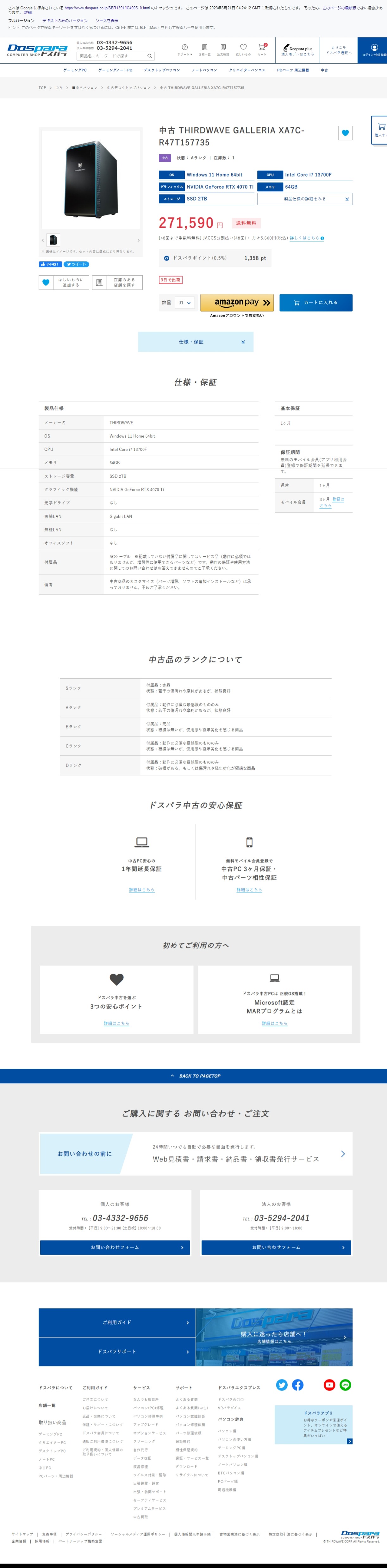387x1568 pixels.
Task: Click the Dospara logo in the header
Action: point(37,50)
